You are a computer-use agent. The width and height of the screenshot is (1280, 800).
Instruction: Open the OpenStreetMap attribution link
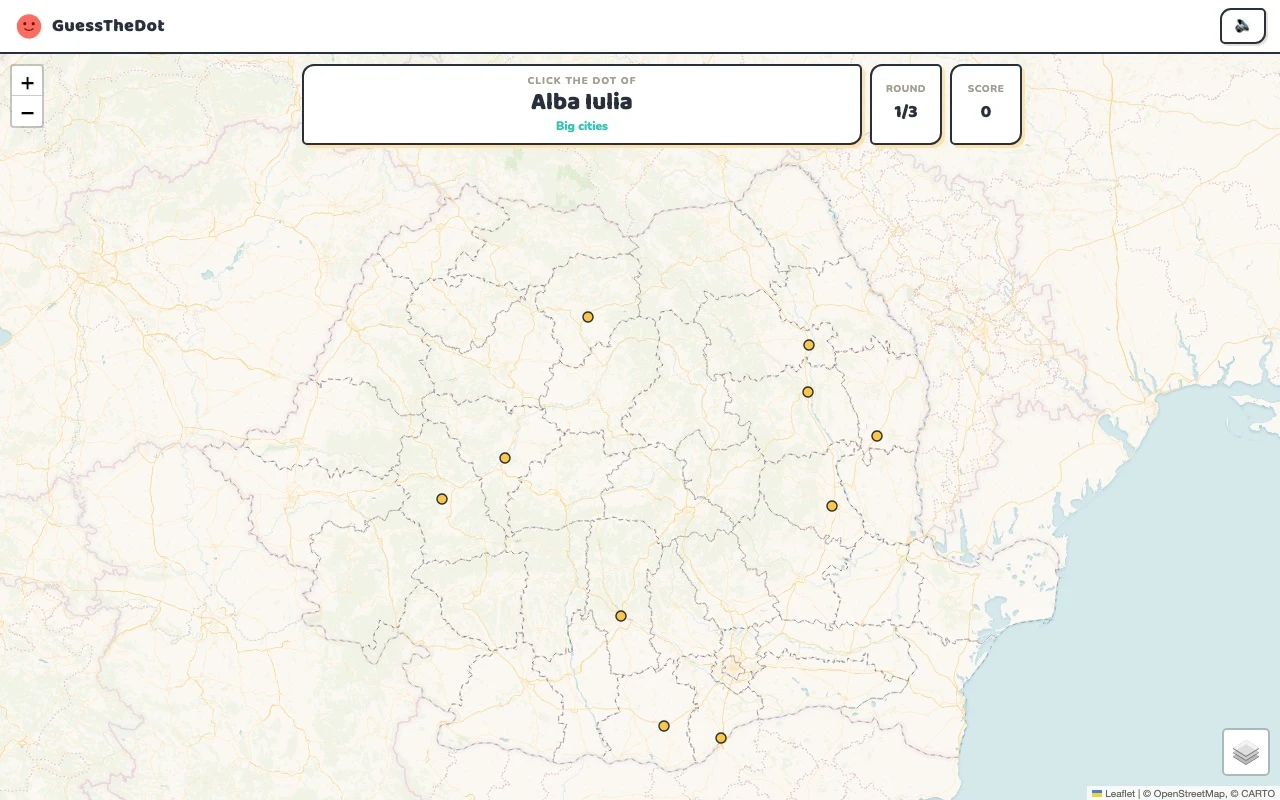1189,794
